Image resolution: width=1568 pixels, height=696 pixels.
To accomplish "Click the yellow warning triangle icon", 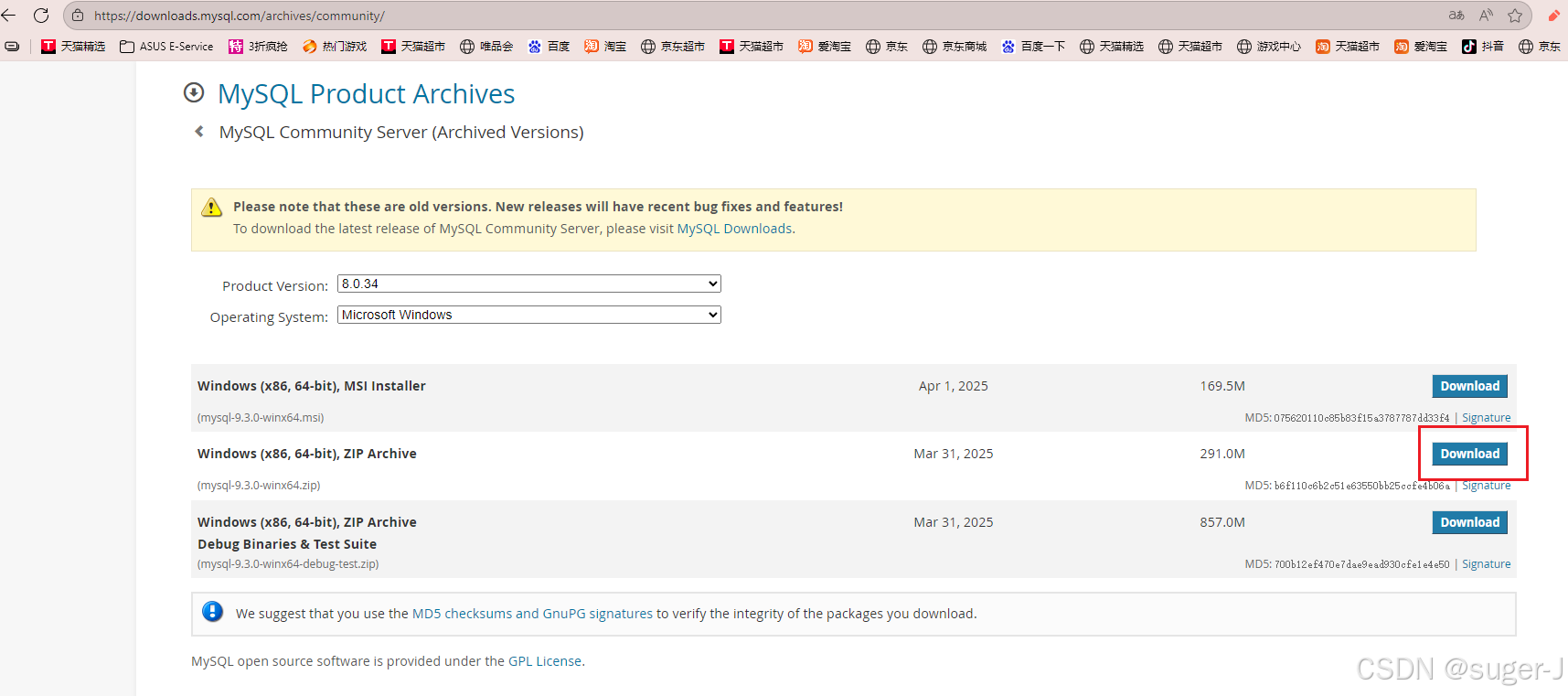I will coord(211,208).
